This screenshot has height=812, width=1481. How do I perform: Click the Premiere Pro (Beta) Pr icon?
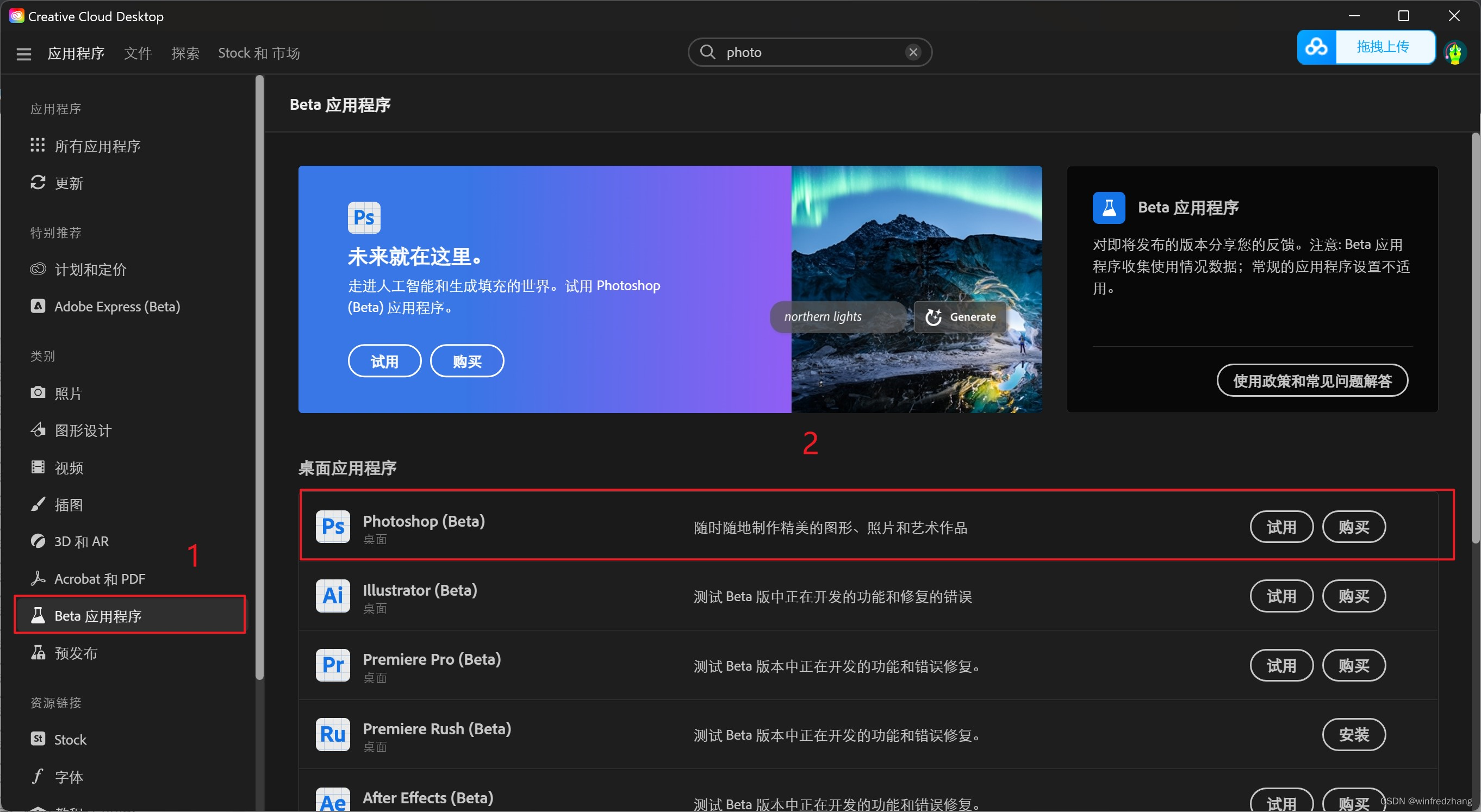coord(333,665)
